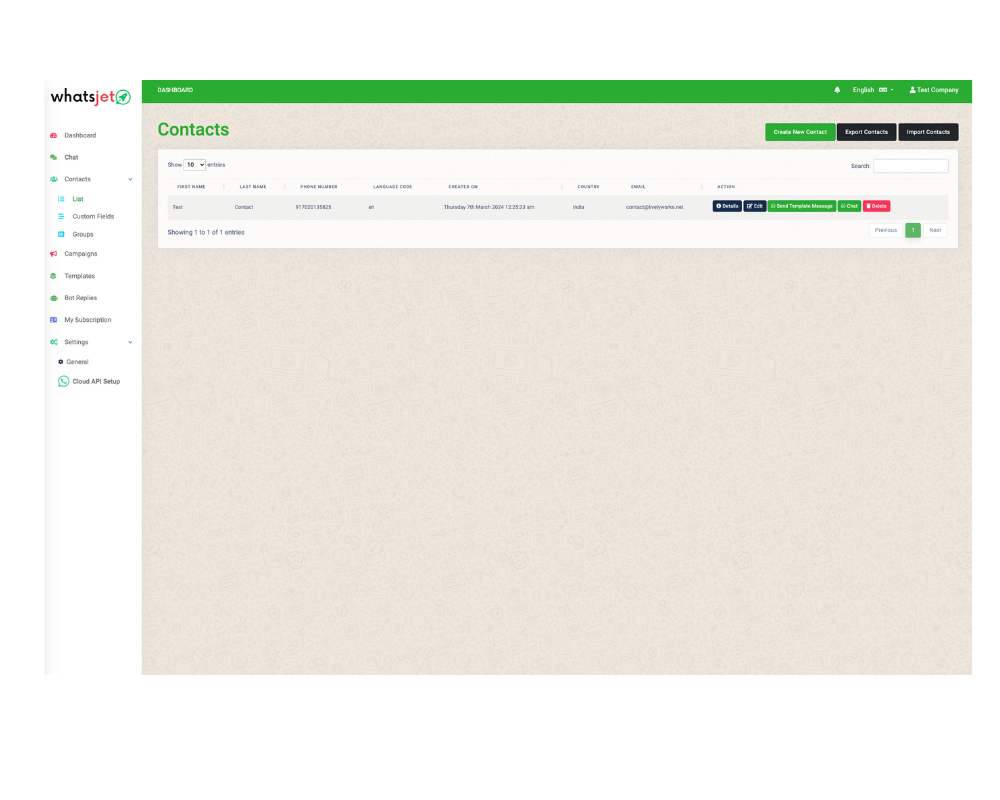1000x800 pixels.
Task: Sort table by First Name column
Action: tap(192, 187)
